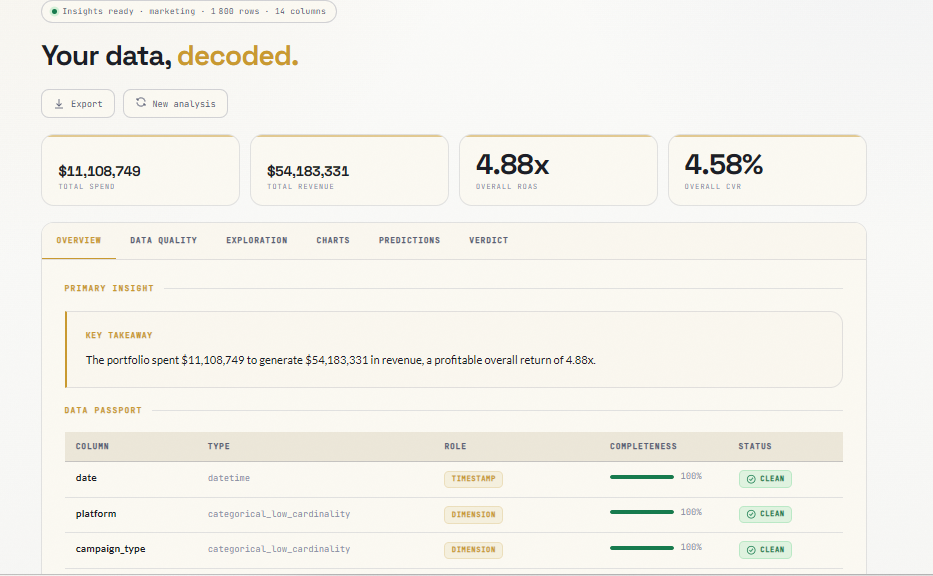Click the 'datetime' type cell
Screen dimensions: 933x576
coord(228,478)
